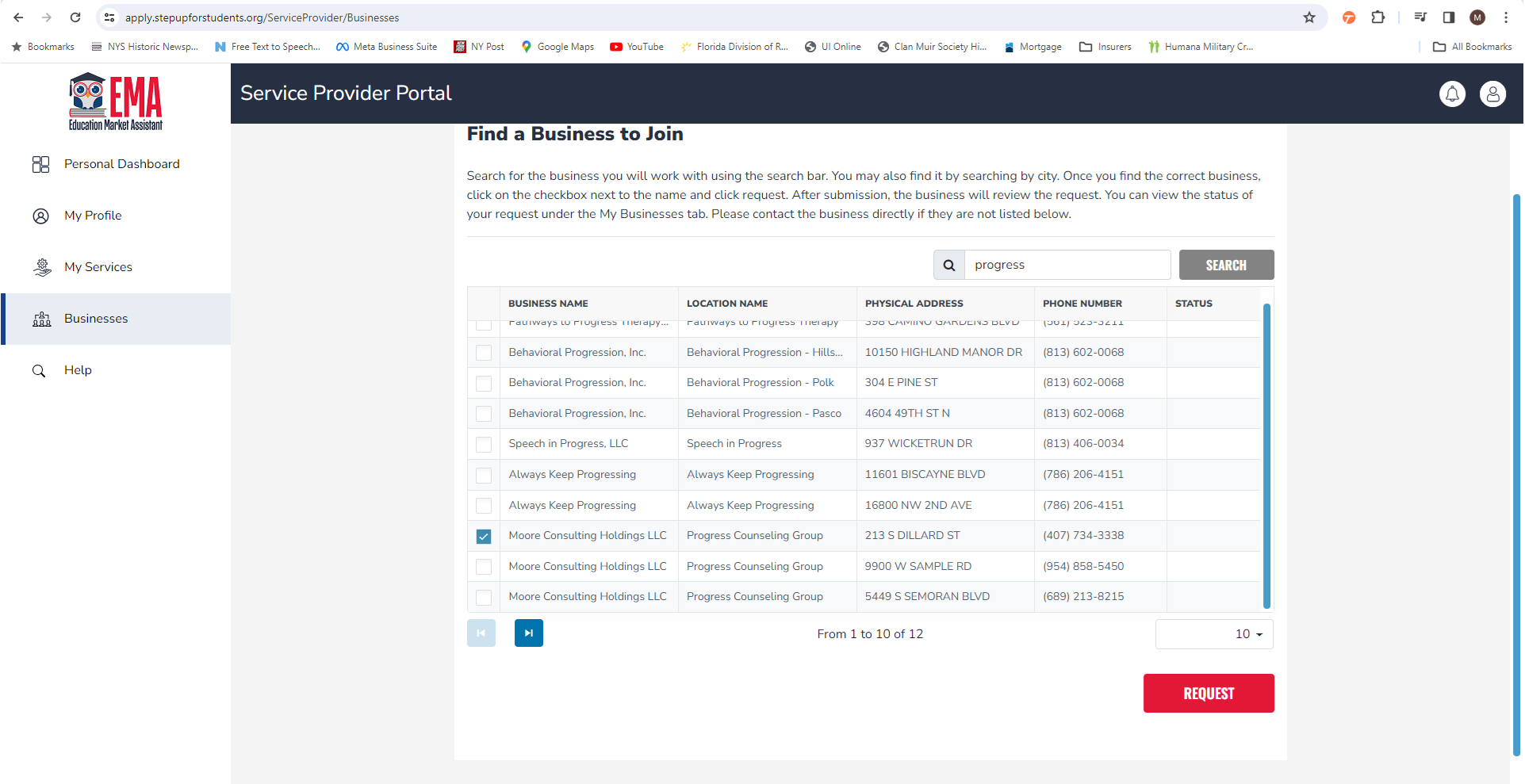Uncheck the Moore Consulting 213 S Dillard St row
Screen dimensions: 1525x784
(484, 537)
